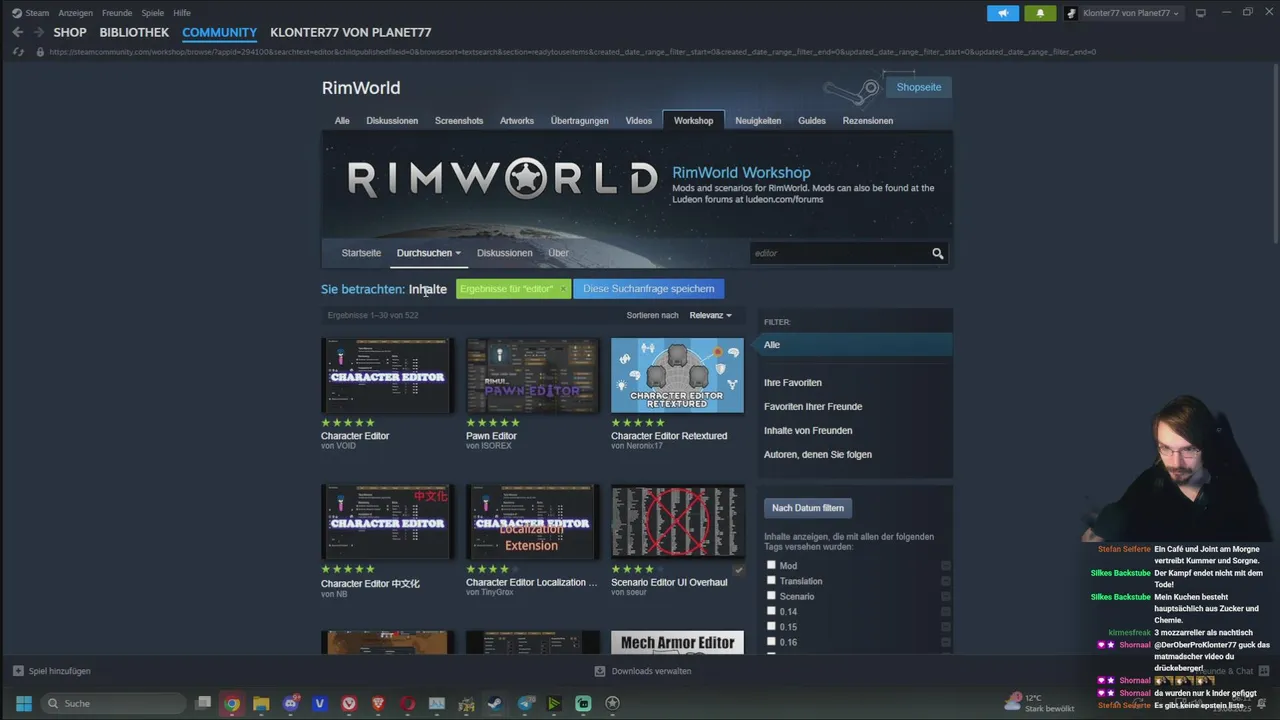Viewport: 1280px width, 720px height.
Task: Check the 0.15 version checkbox
Action: [771, 626]
